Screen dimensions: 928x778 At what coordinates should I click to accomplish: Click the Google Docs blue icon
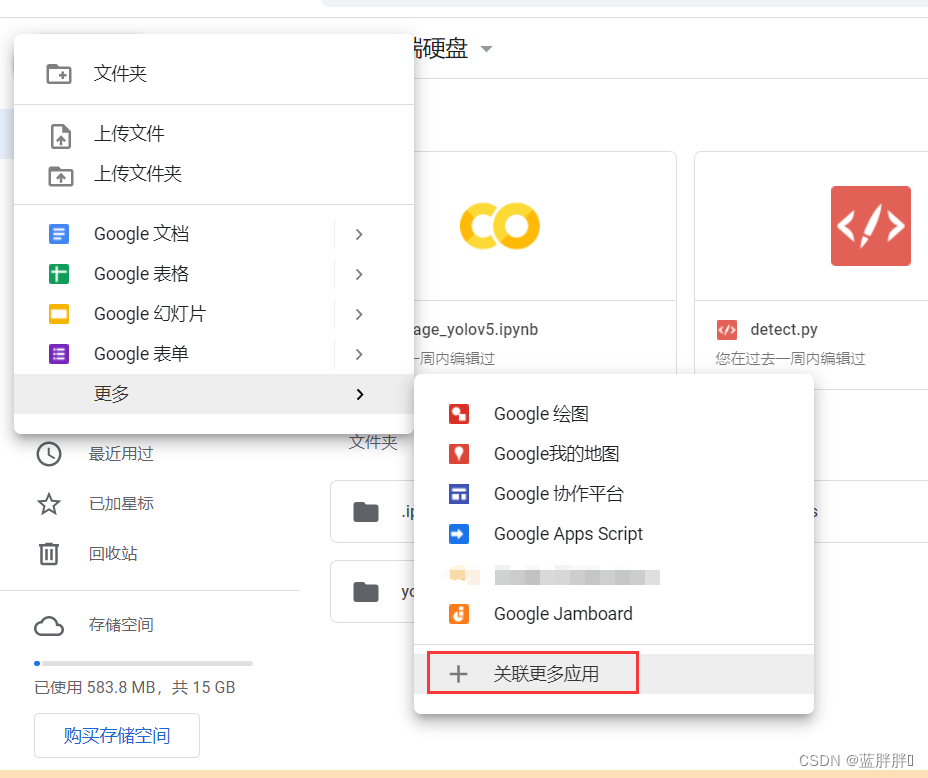coord(59,234)
